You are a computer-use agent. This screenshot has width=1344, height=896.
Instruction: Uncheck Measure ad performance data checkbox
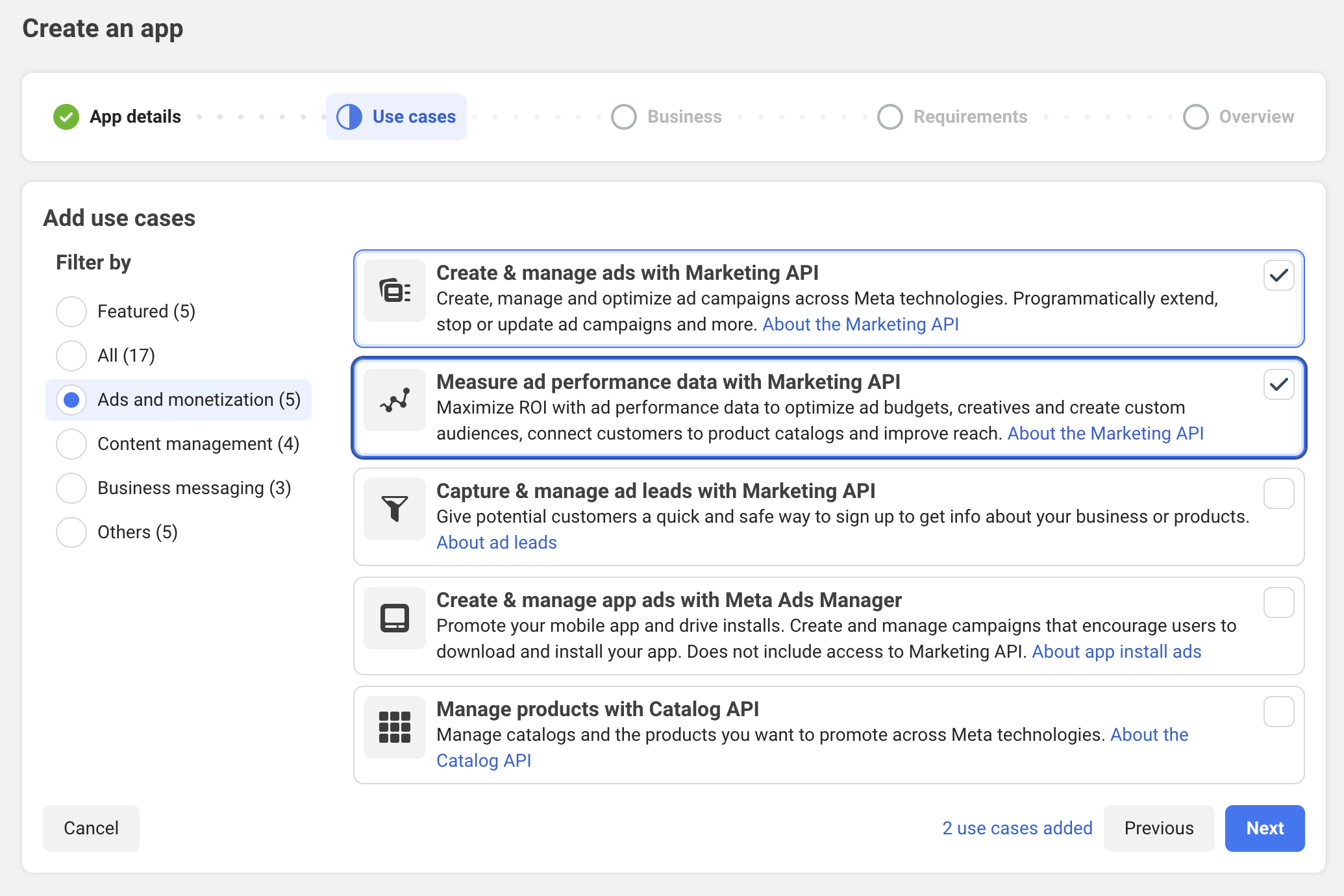[x=1278, y=384]
